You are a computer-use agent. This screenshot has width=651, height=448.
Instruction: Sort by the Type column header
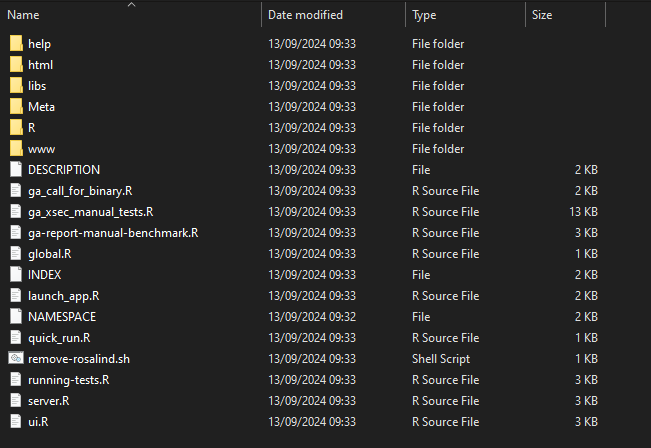point(424,15)
